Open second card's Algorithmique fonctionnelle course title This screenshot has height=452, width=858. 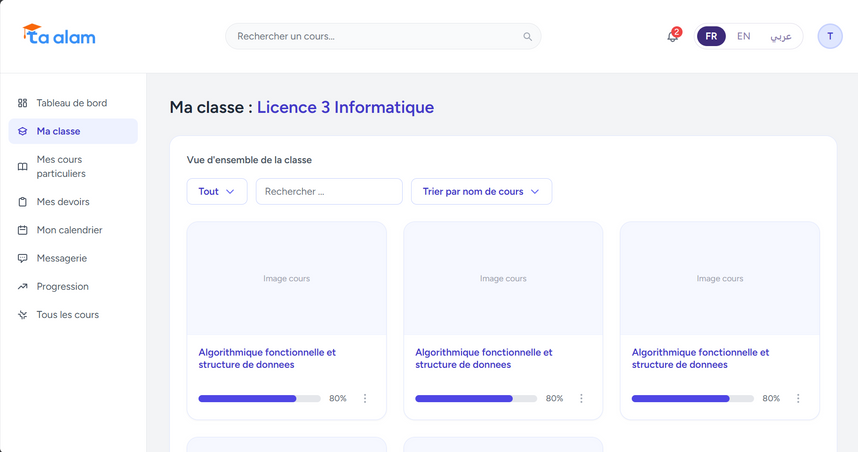pyautogui.click(x=484, y=358)
